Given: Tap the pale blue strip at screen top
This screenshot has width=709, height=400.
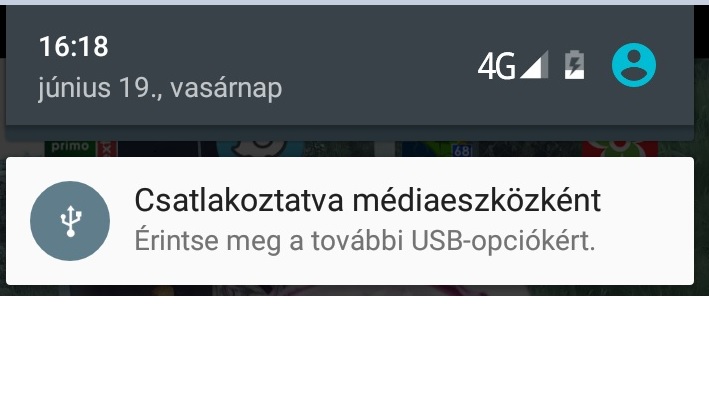Looking at the screenshot, I should tap(354, 2).
